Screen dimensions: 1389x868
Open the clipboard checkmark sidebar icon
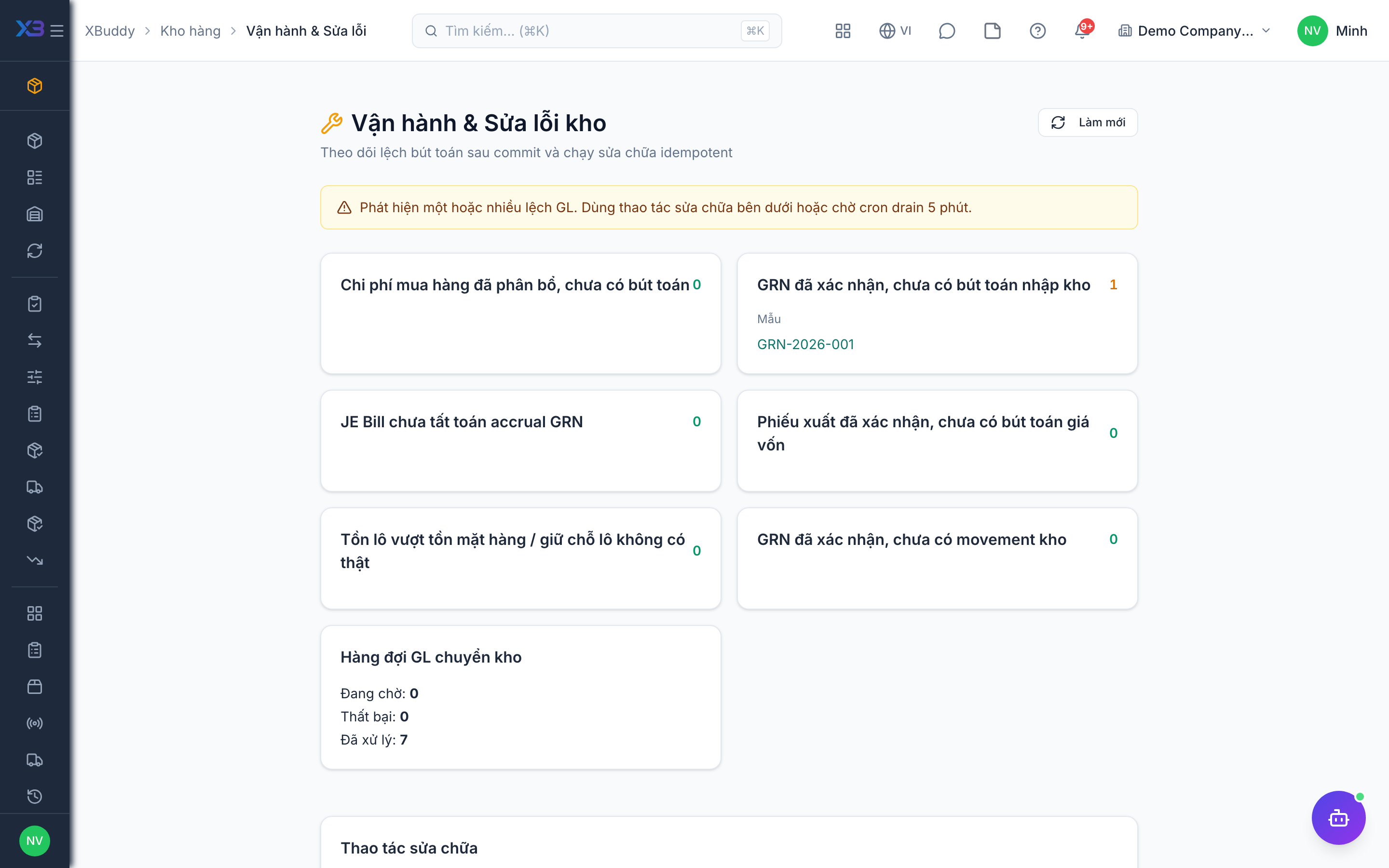pyautogui.click(x=34, y=304)
